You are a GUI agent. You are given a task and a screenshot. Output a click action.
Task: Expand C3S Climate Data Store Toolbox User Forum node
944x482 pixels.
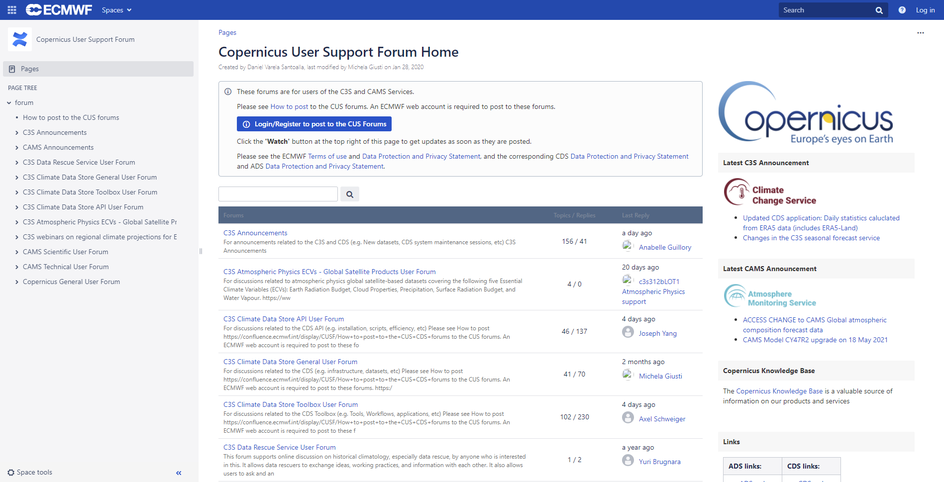pyautogui.click(x=17, y=193)
